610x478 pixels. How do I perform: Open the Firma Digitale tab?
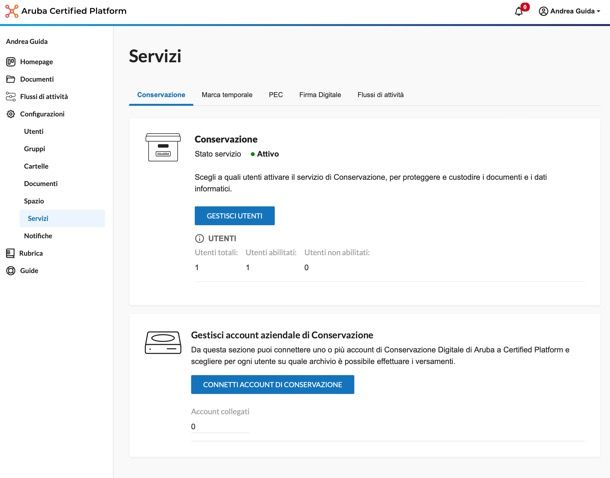[x=320, y=95]
